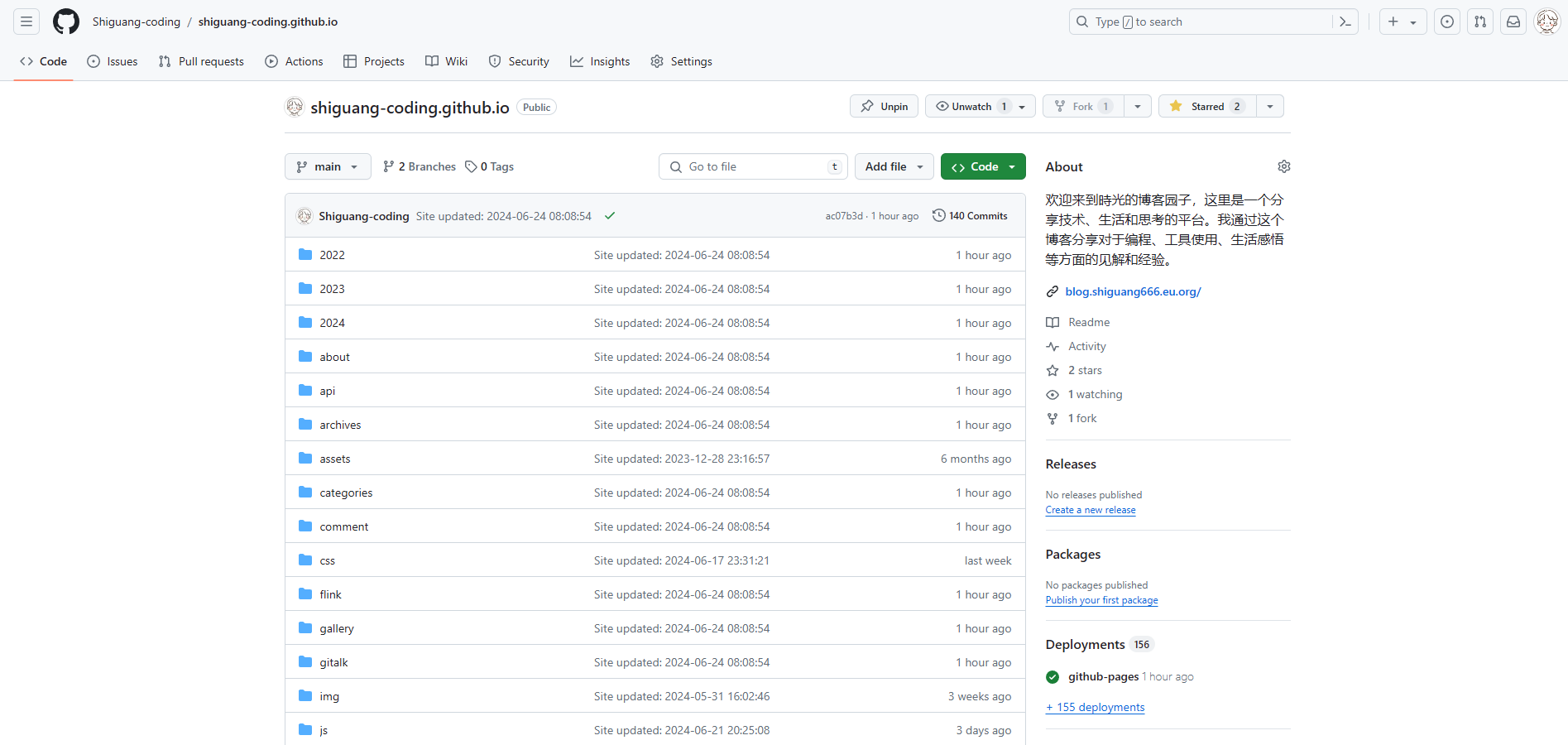Open the Unwatch dropdown
1568x745 pixels.
pyautogui.click(x=981, y=106)
